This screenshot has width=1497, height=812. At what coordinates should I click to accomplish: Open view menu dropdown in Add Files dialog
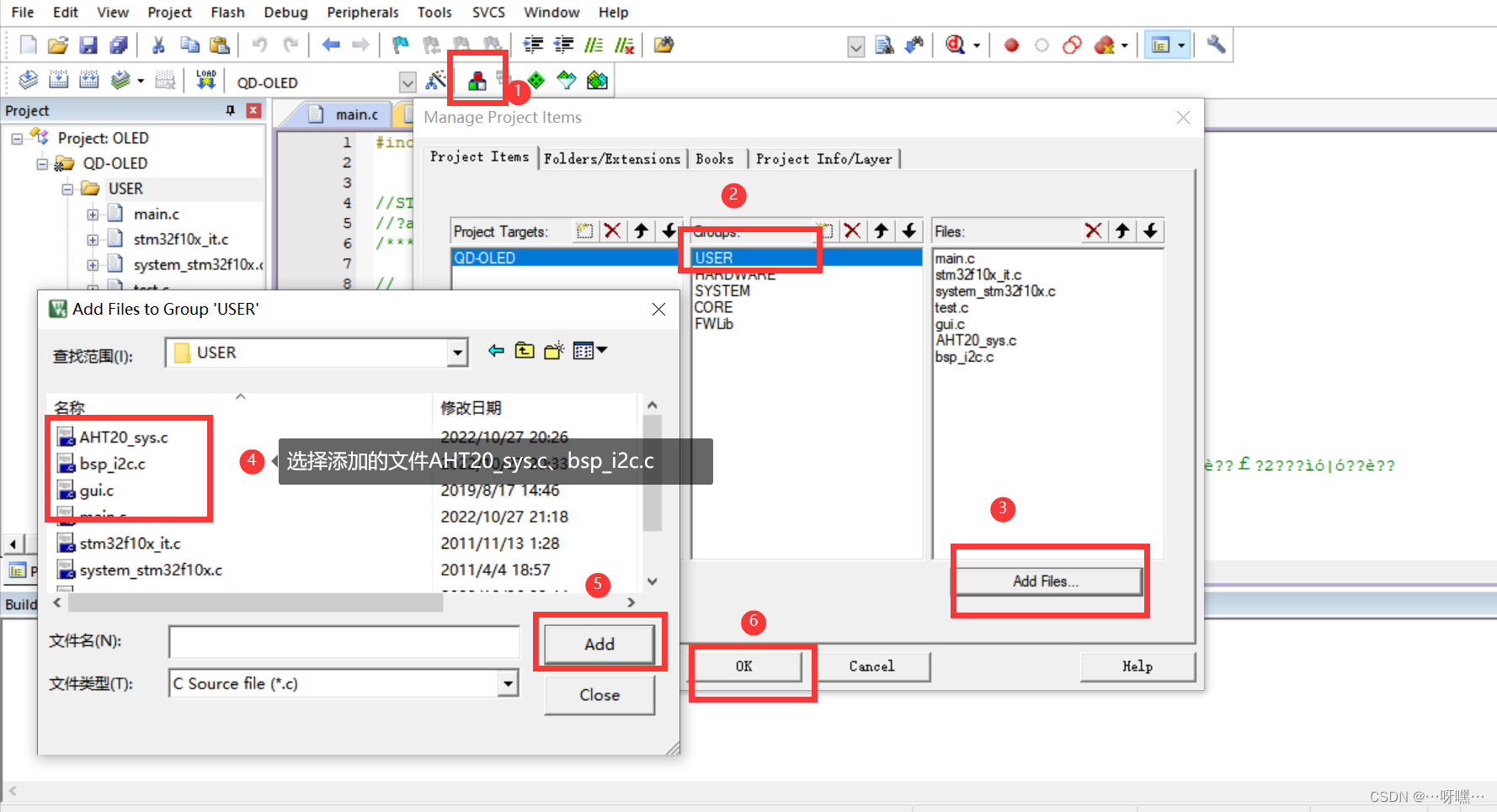(603, 350)
